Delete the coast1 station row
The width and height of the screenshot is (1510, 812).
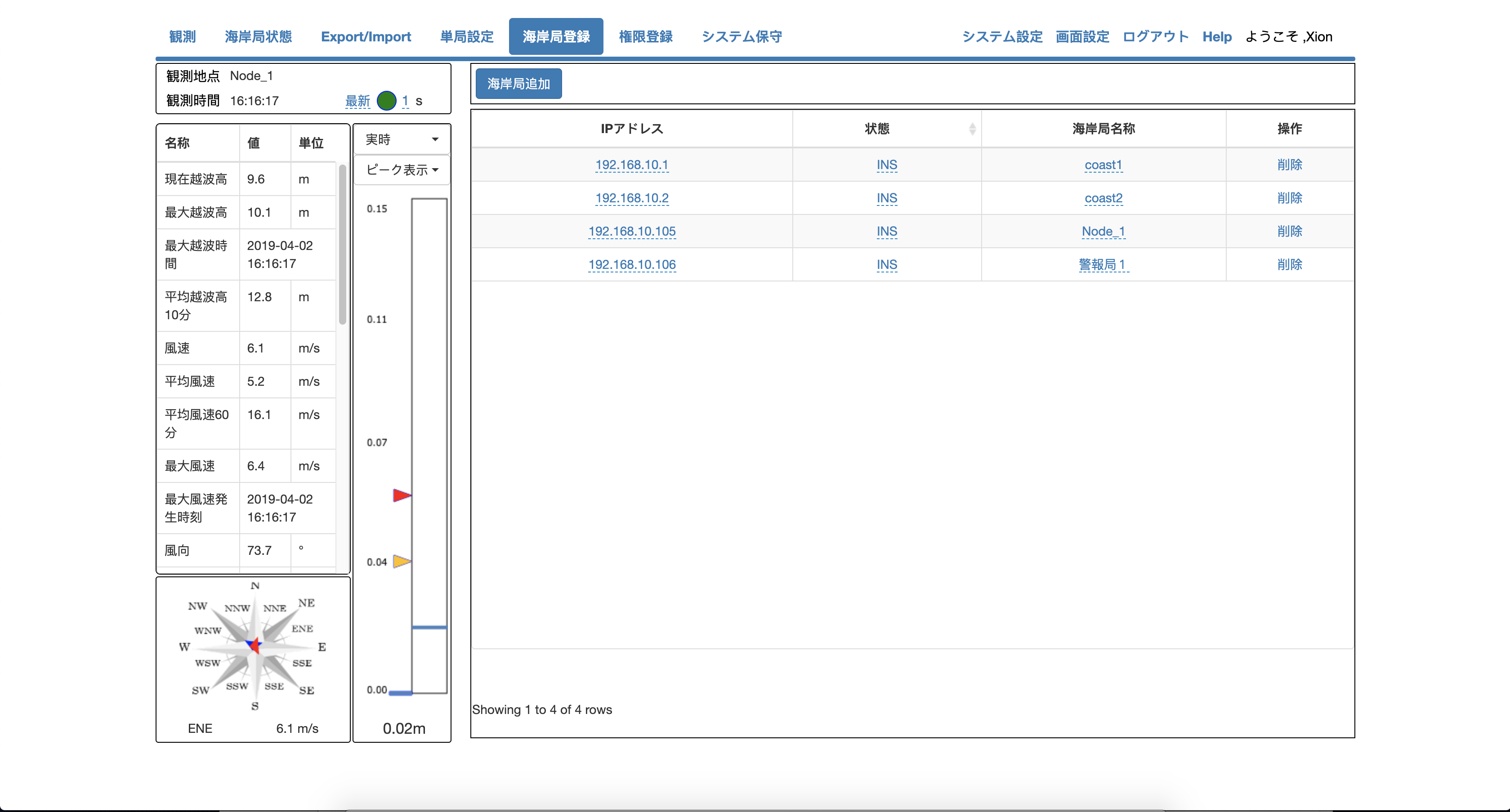[x=1289, y=165]
